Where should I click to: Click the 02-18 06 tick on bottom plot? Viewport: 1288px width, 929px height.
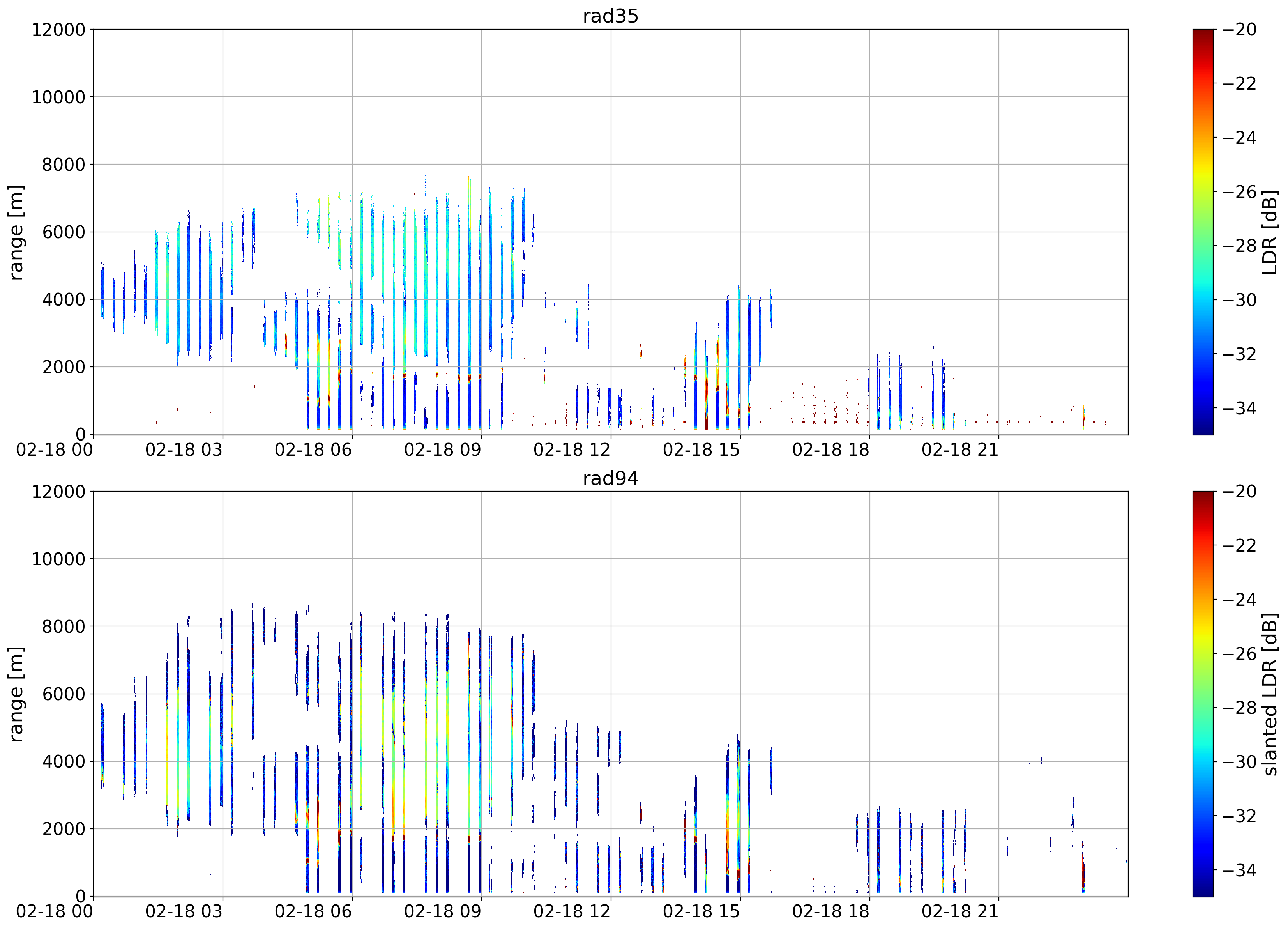313,912
